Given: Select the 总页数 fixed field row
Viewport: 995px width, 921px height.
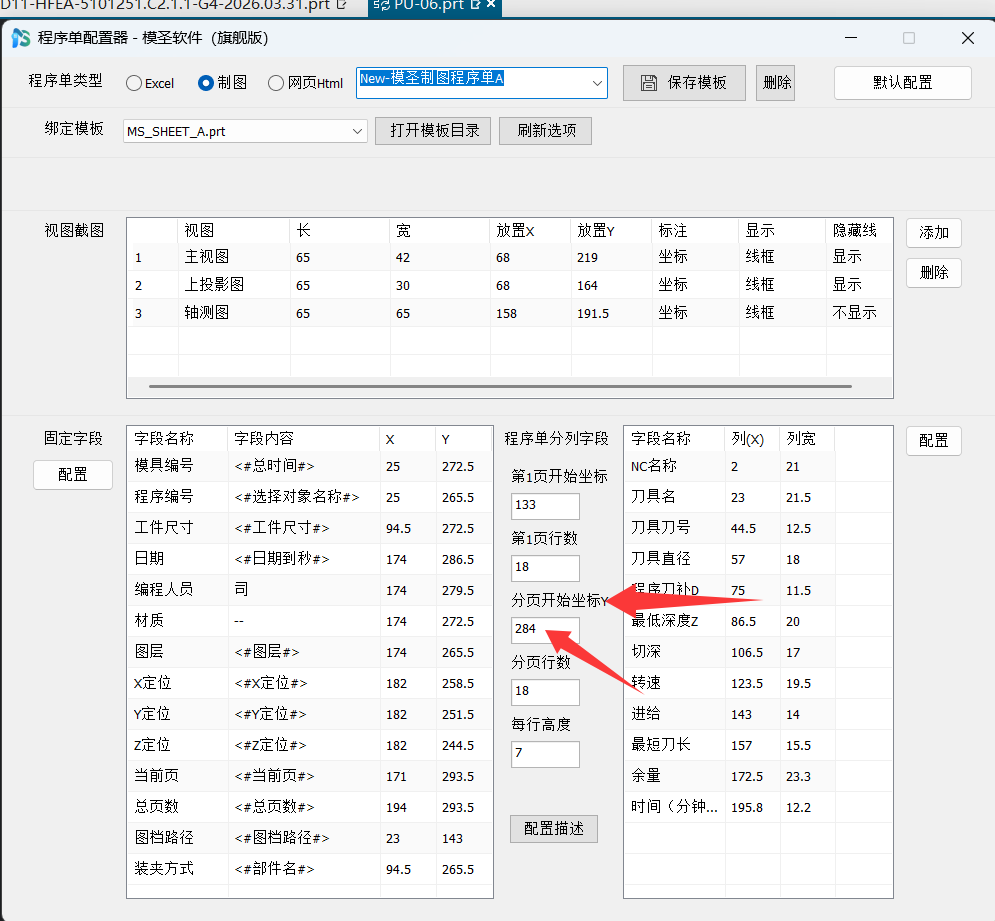Looking at the screenshot, I should [x=310, y=807].
